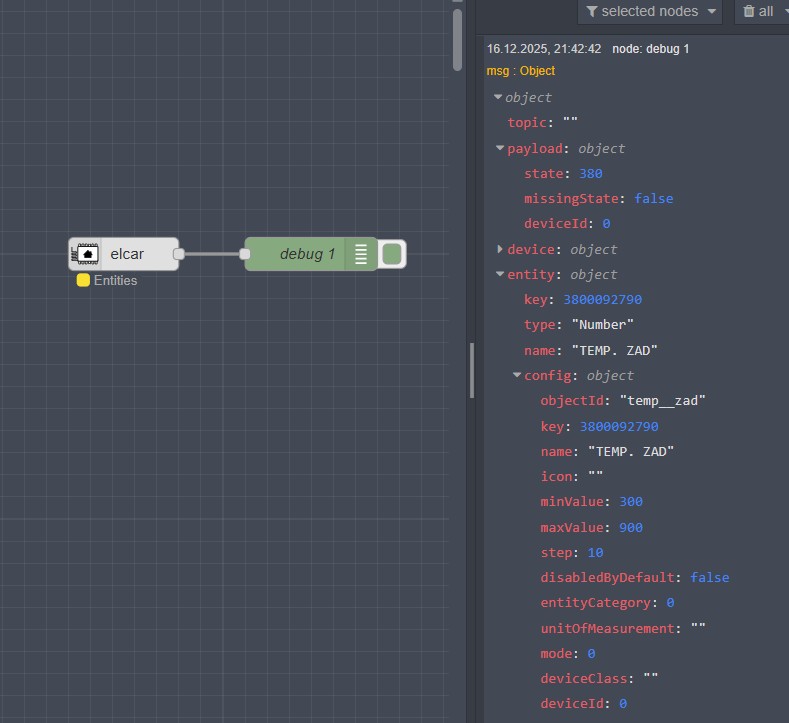Image resolution: width=789 pixels, height=723 pixels.
Task: Collapse the root object tree
Action: pos(498,97)
